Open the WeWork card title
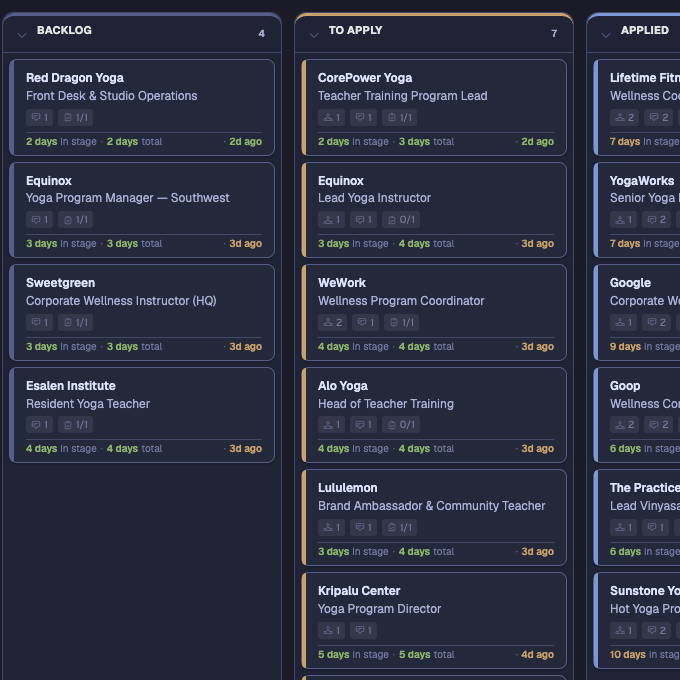680x680 pixels. [342, 283]
